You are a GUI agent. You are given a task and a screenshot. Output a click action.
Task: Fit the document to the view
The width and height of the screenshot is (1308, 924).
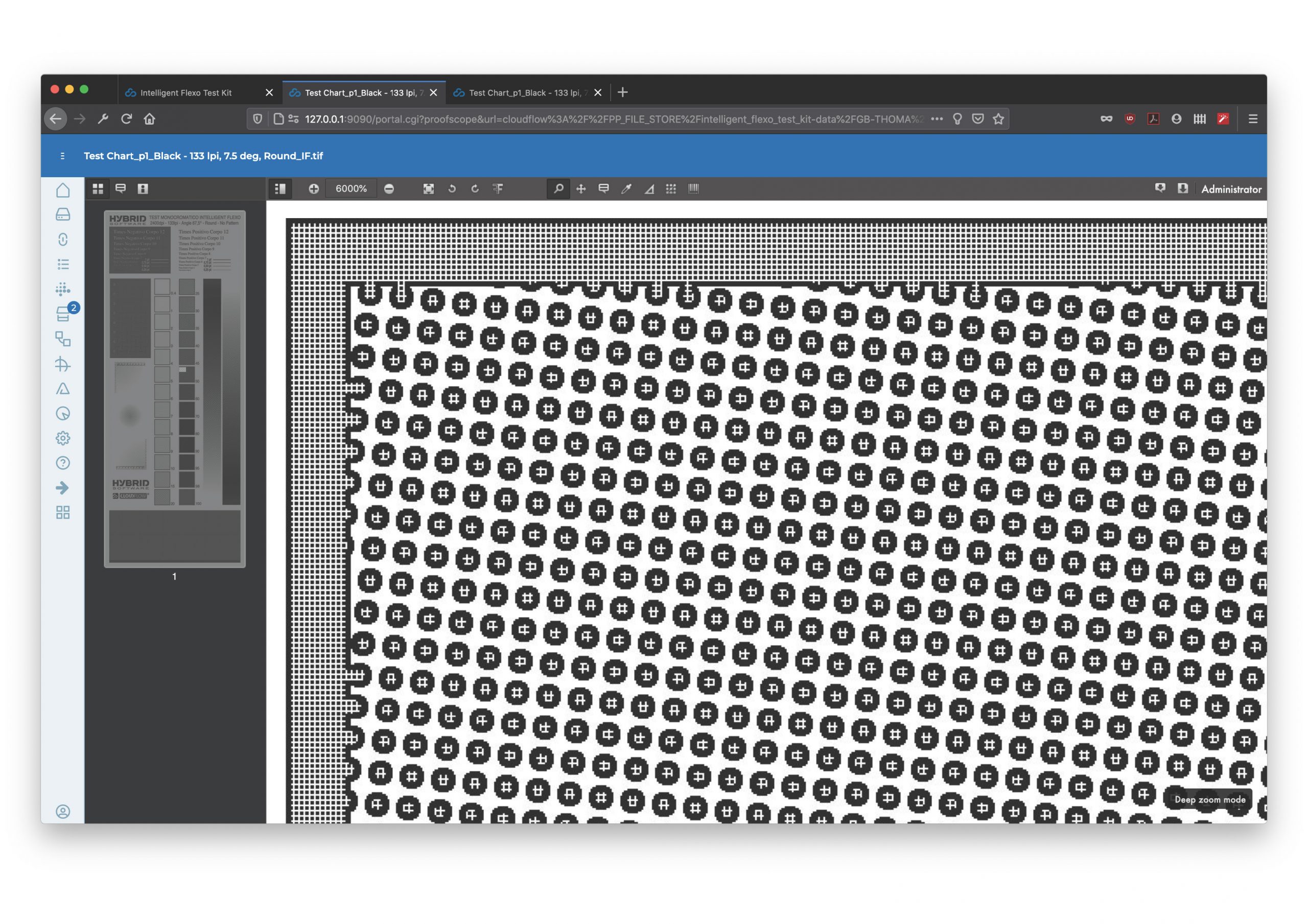tap(428, 188)
